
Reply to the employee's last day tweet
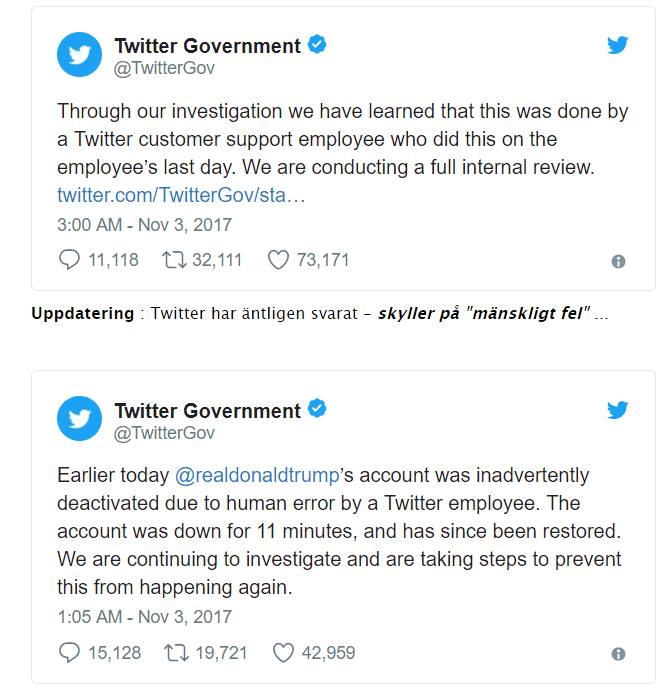(69, 260)
